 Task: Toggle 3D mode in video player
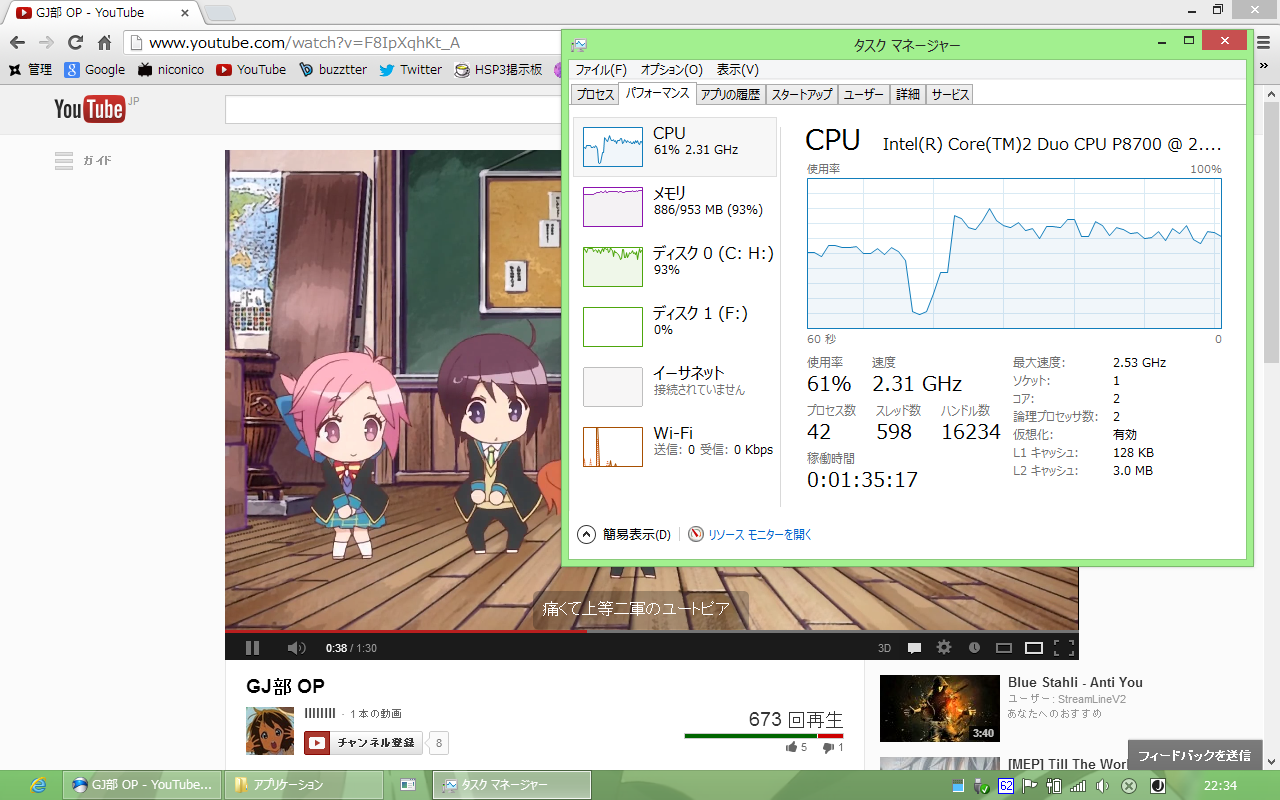tap(884, 648)
